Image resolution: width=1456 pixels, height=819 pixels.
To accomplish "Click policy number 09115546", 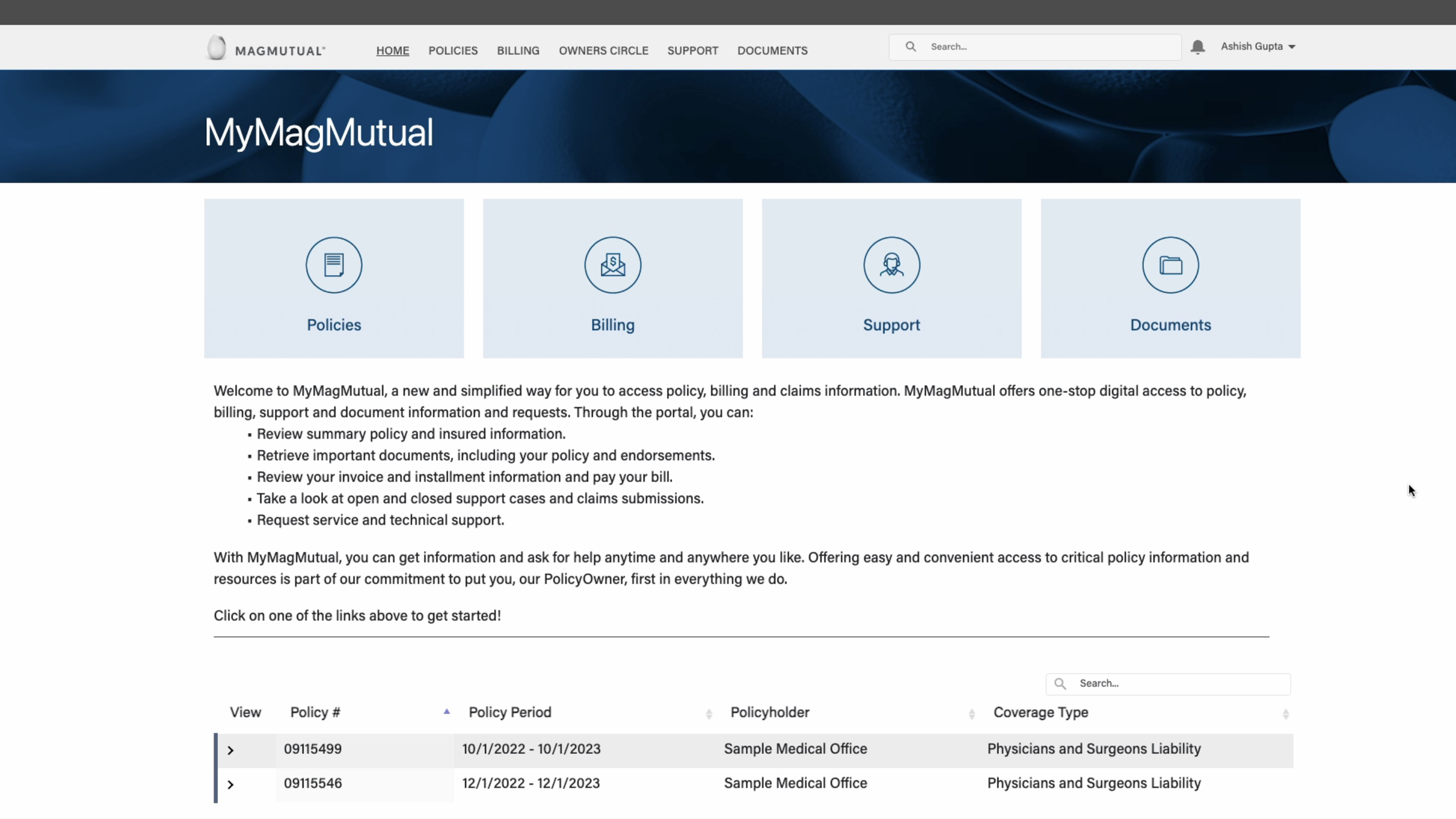I will (x=313, y=784).
